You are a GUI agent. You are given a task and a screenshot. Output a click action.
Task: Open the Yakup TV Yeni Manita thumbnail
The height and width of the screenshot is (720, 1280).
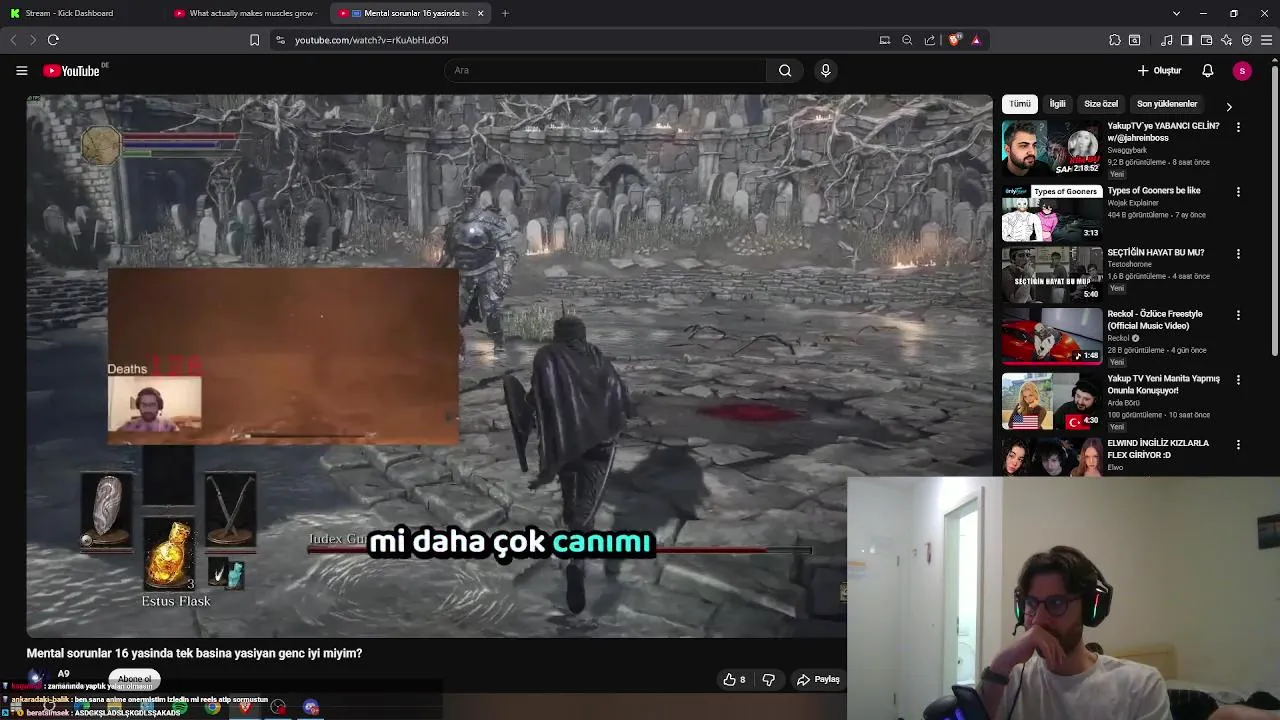(1052, 401)
